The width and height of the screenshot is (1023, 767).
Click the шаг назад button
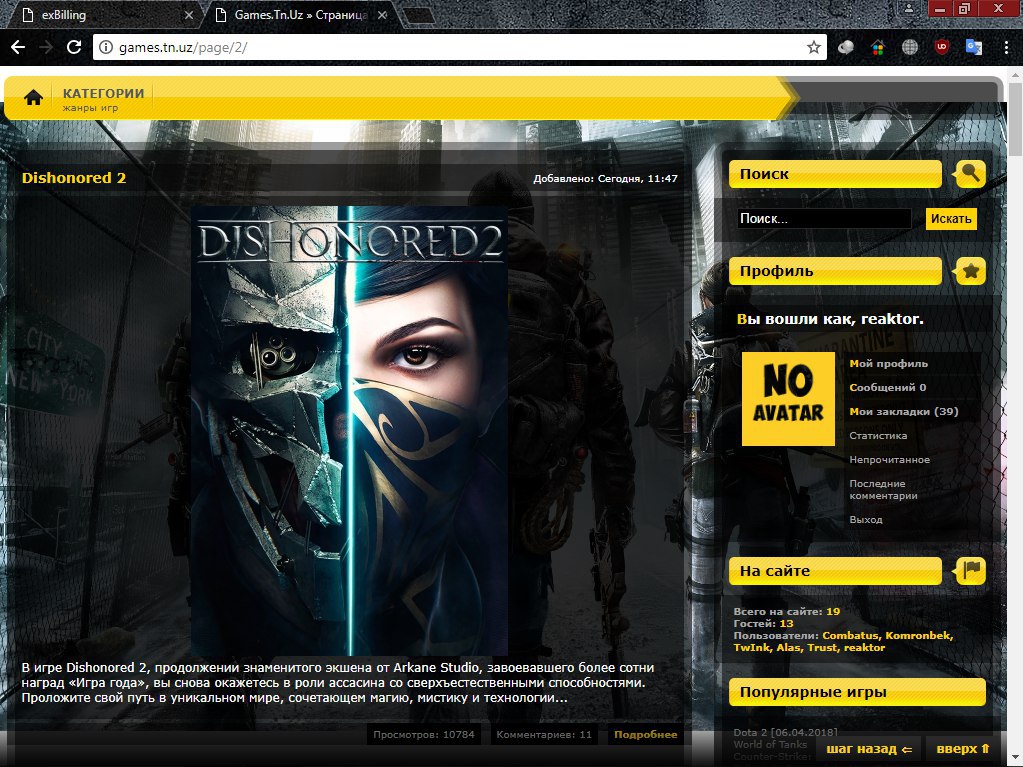869,749
